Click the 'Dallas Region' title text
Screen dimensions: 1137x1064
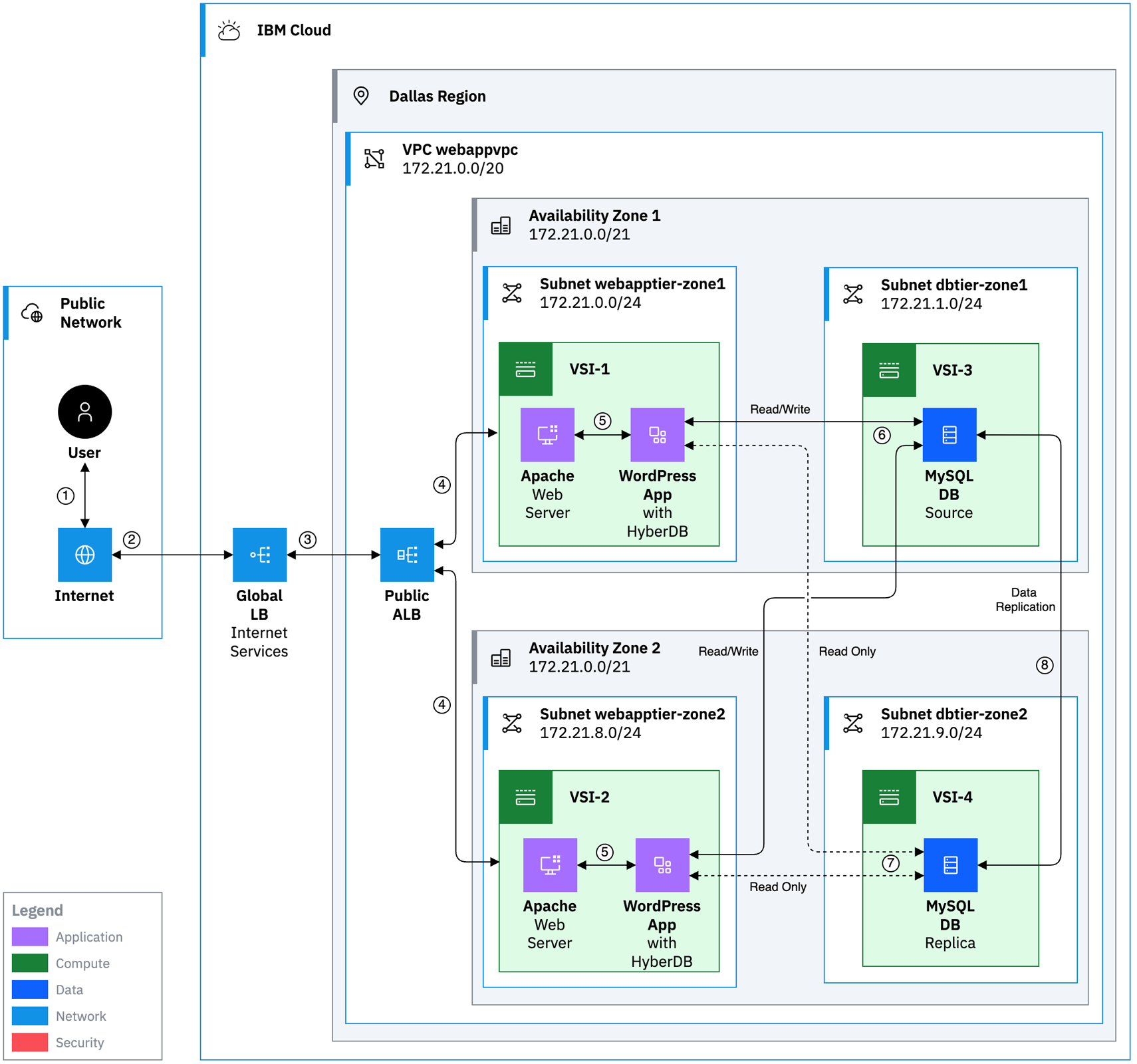pos(438,96)
